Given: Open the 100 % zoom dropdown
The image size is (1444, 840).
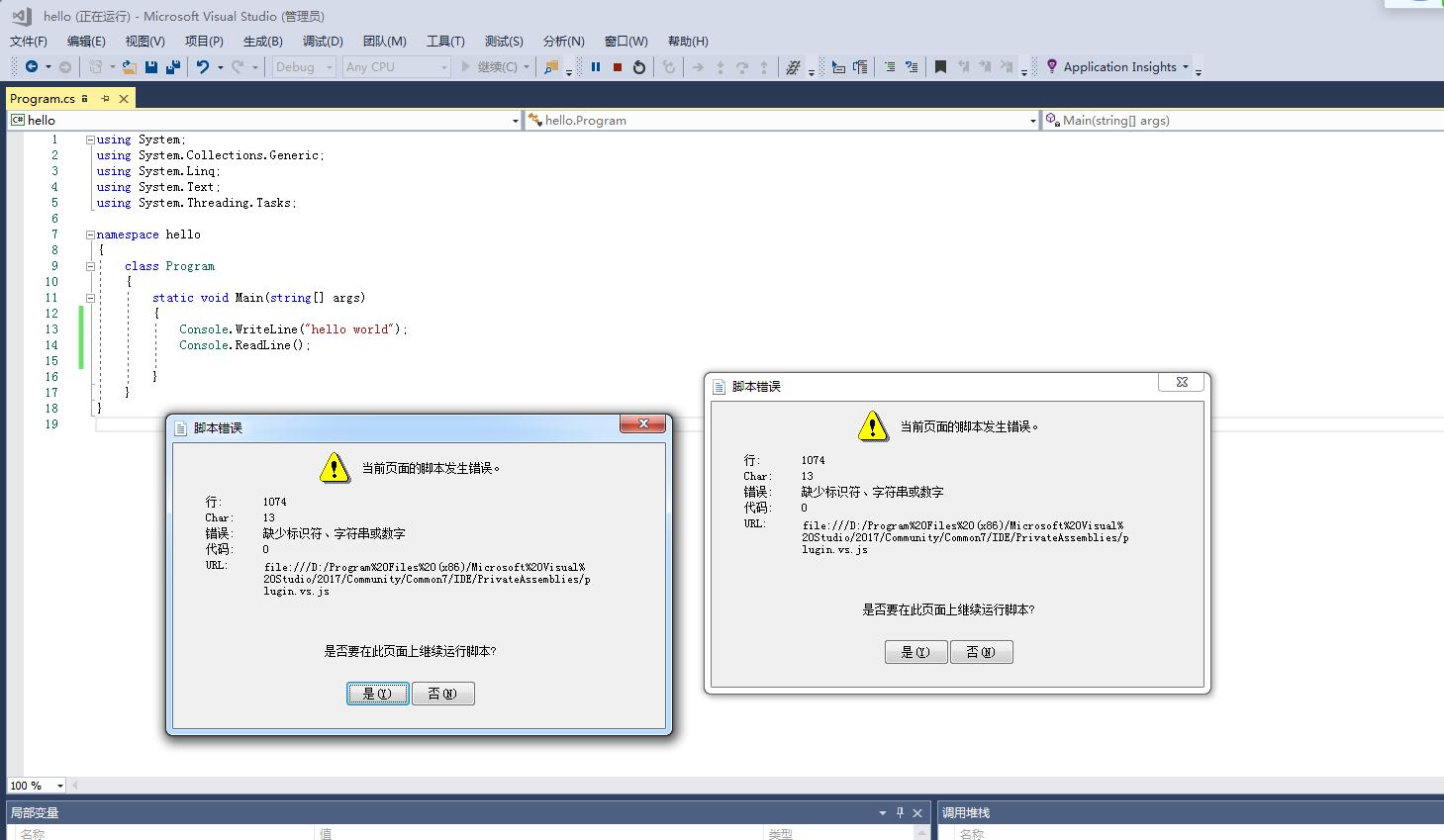Looking at the screenshot, I should (x=60, y=786).
